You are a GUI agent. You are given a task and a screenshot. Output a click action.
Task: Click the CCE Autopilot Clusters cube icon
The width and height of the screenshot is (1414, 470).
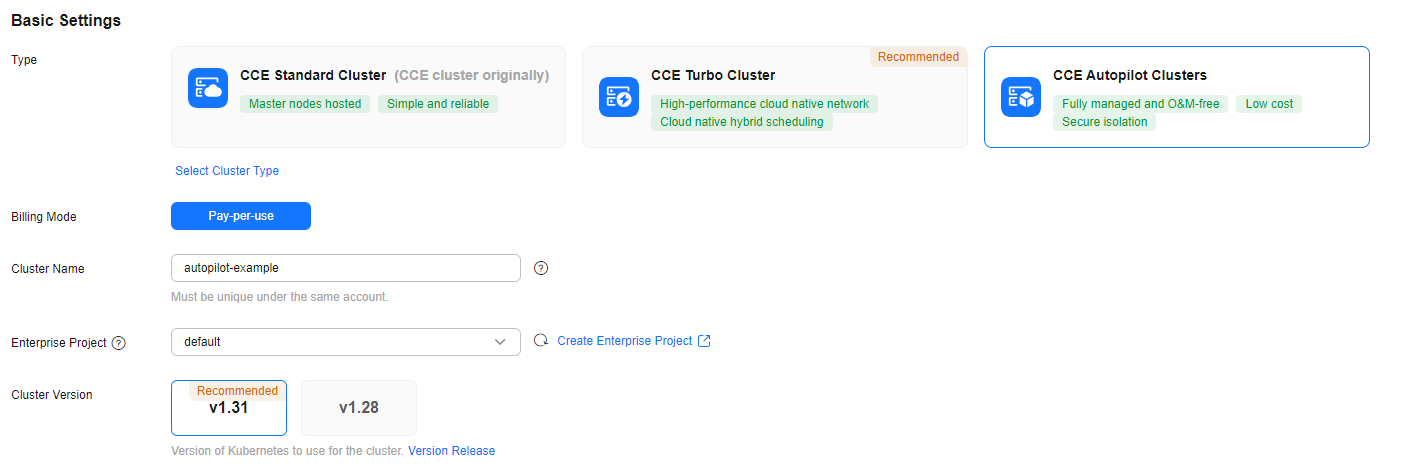point(1021,97)
